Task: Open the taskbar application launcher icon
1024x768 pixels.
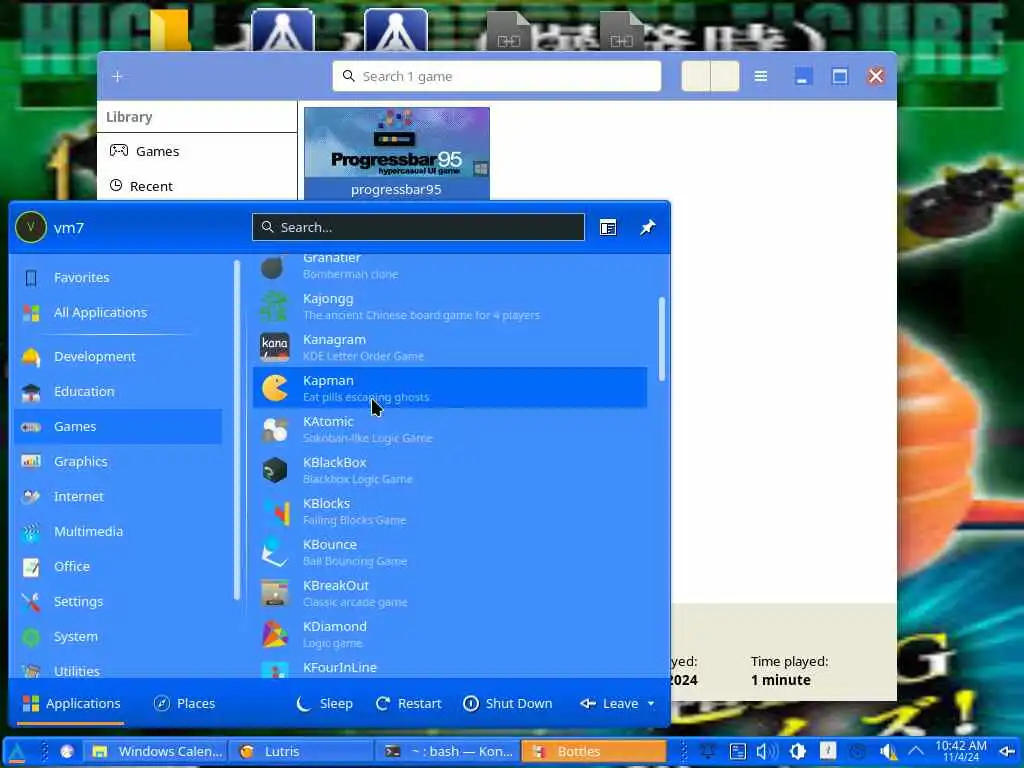Action: 16,752
